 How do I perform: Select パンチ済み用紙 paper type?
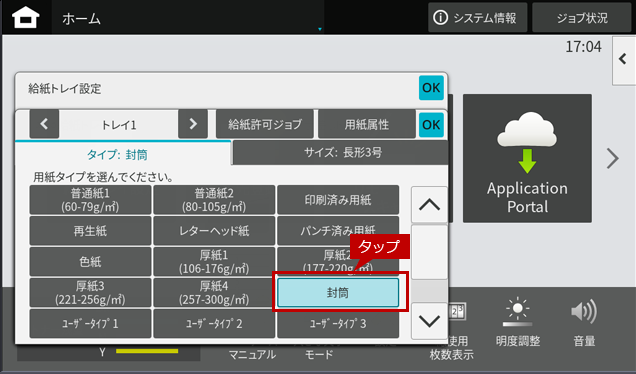[338, 230]
